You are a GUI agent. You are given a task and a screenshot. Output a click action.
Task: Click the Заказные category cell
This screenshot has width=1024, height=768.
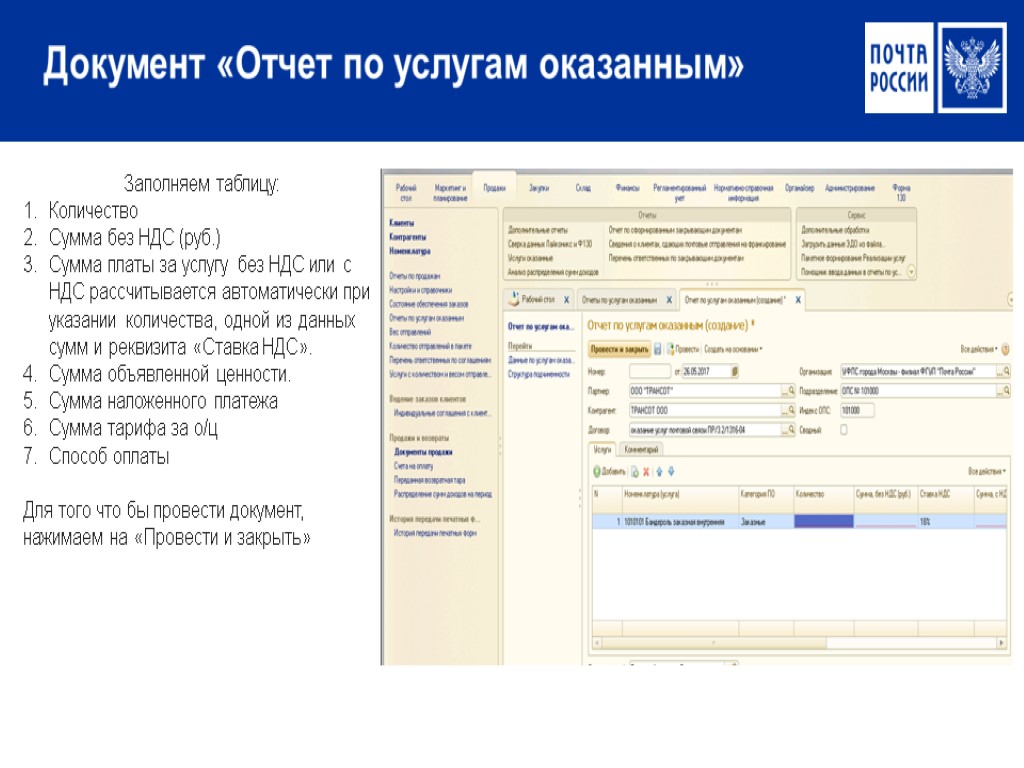[x=765, y=521]
